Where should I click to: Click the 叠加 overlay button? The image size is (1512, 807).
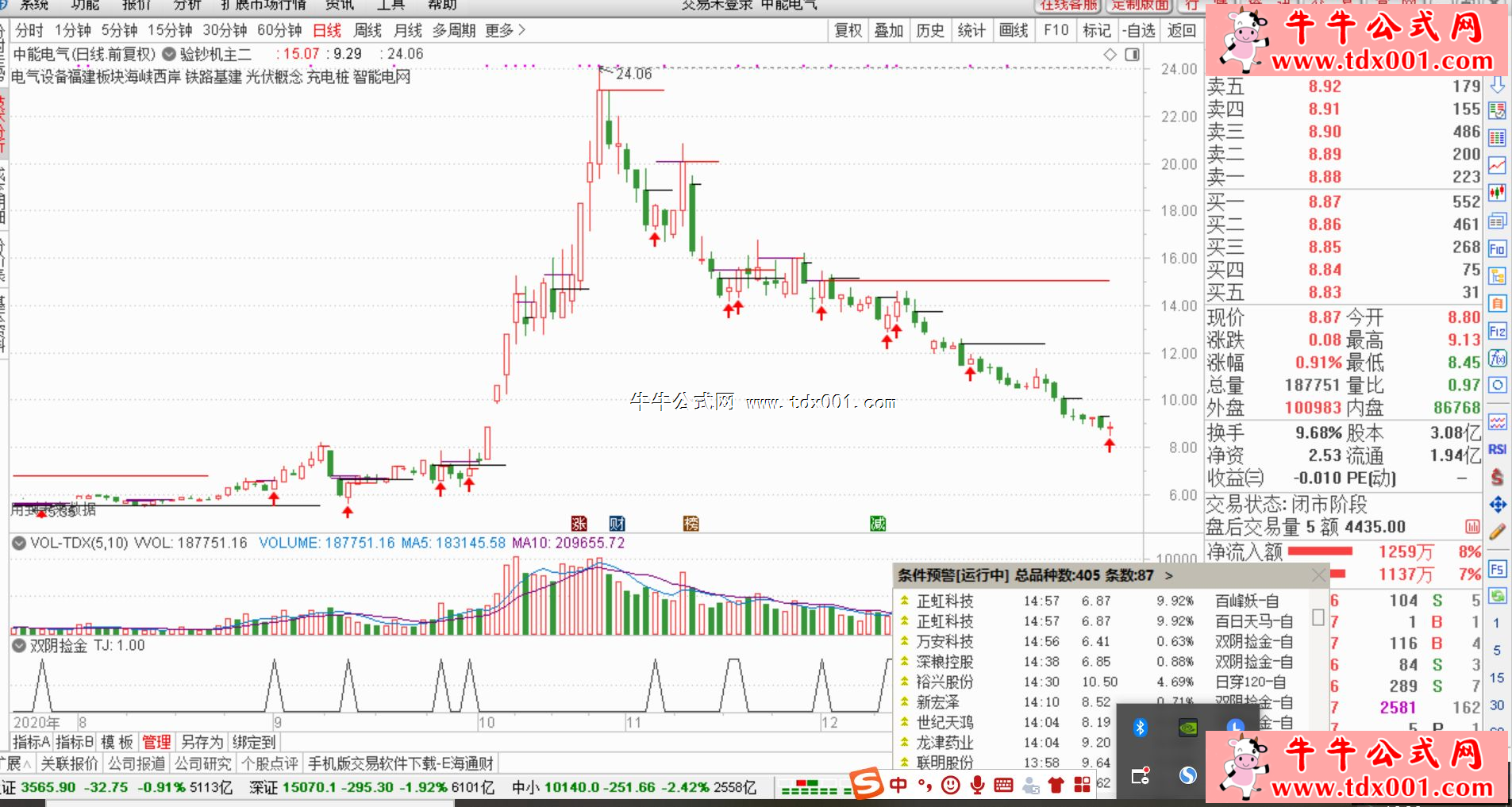tap(889, 30)
